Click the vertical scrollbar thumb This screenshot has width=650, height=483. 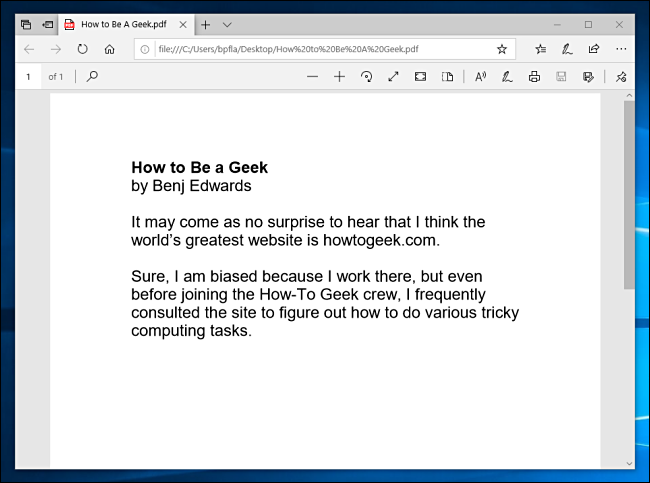629,195
